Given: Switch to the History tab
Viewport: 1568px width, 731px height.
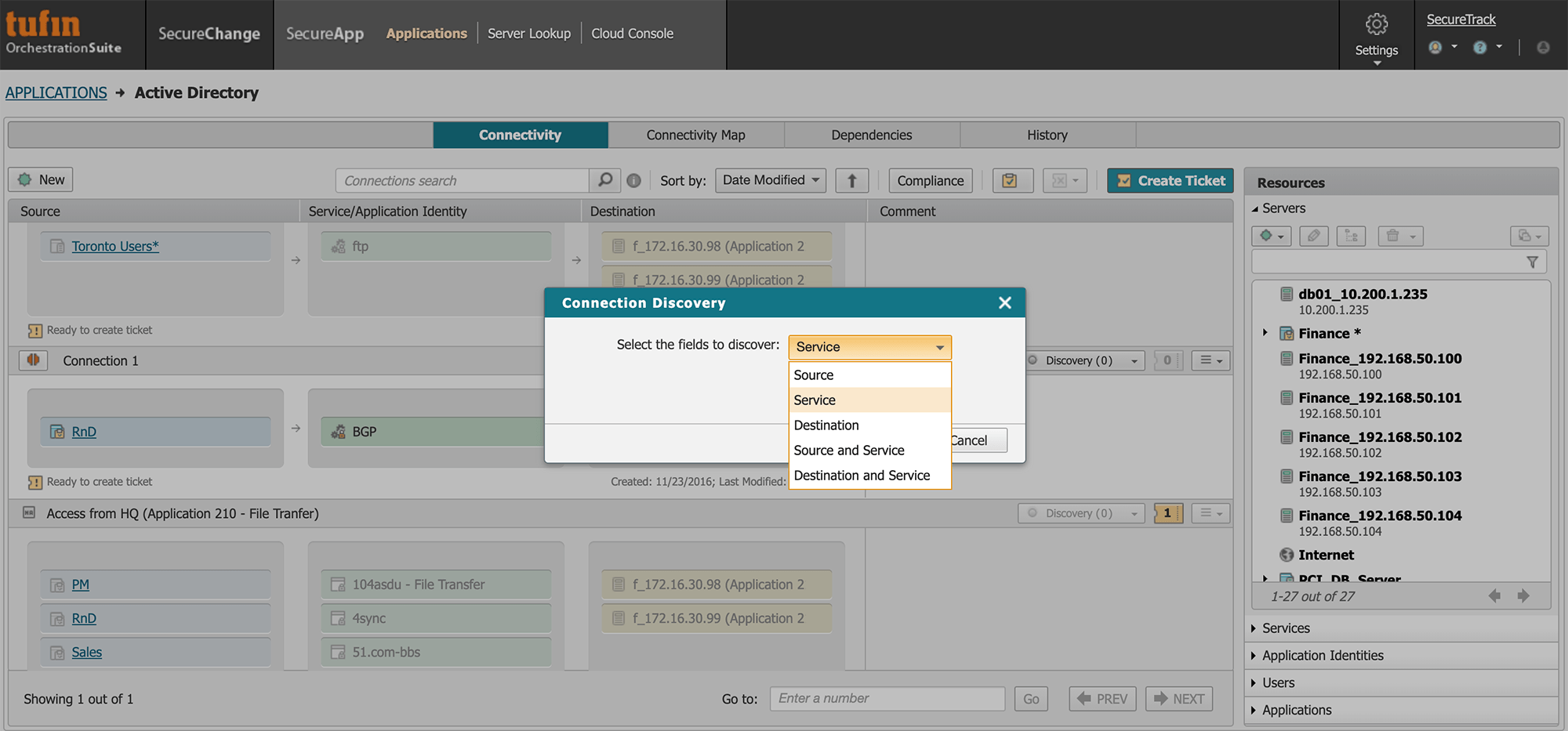Looking at the screenshot, I should (1047, 135).
